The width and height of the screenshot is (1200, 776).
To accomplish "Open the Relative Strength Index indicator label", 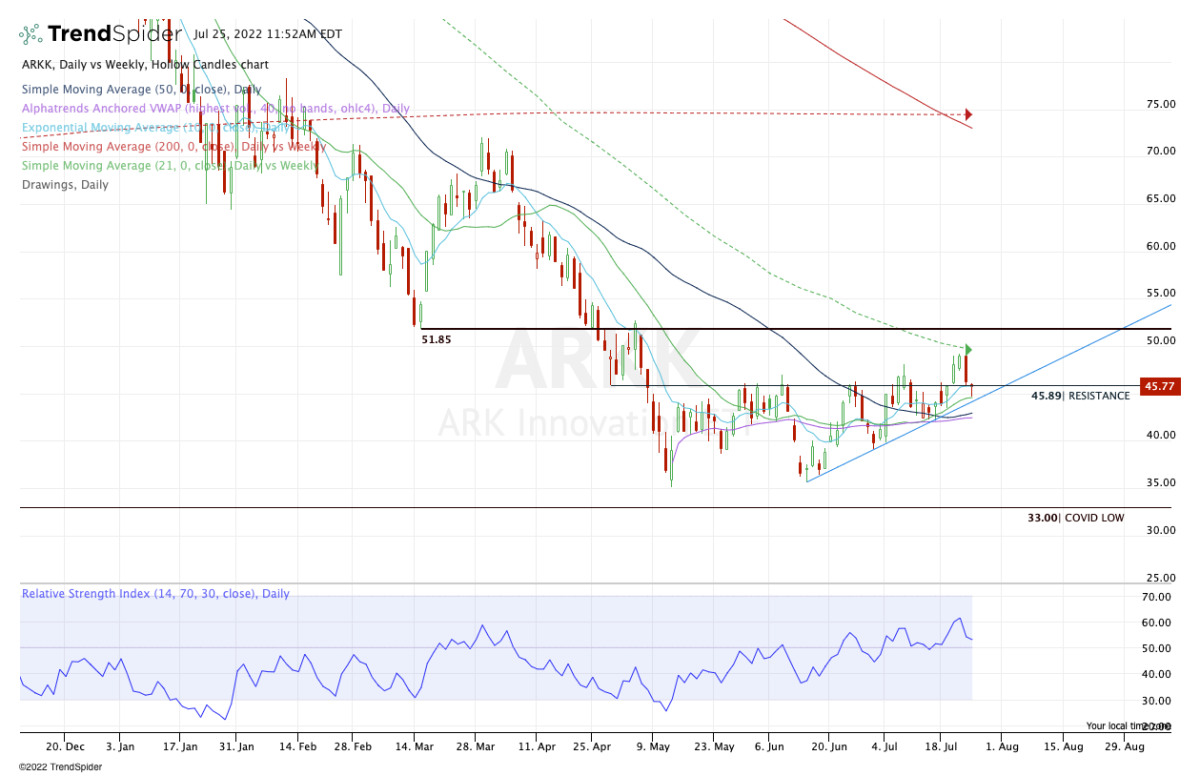I will pos(155,593).
